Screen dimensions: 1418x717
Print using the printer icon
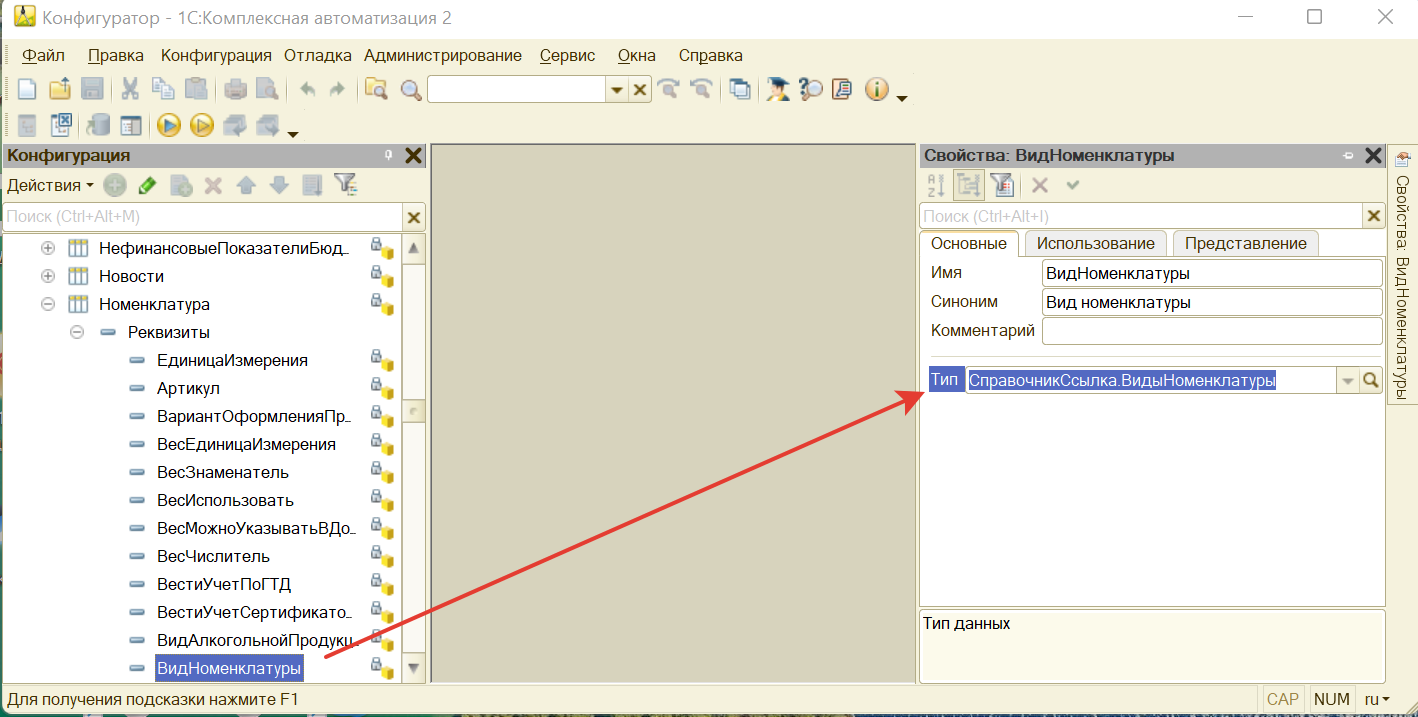tap(235, 89)
